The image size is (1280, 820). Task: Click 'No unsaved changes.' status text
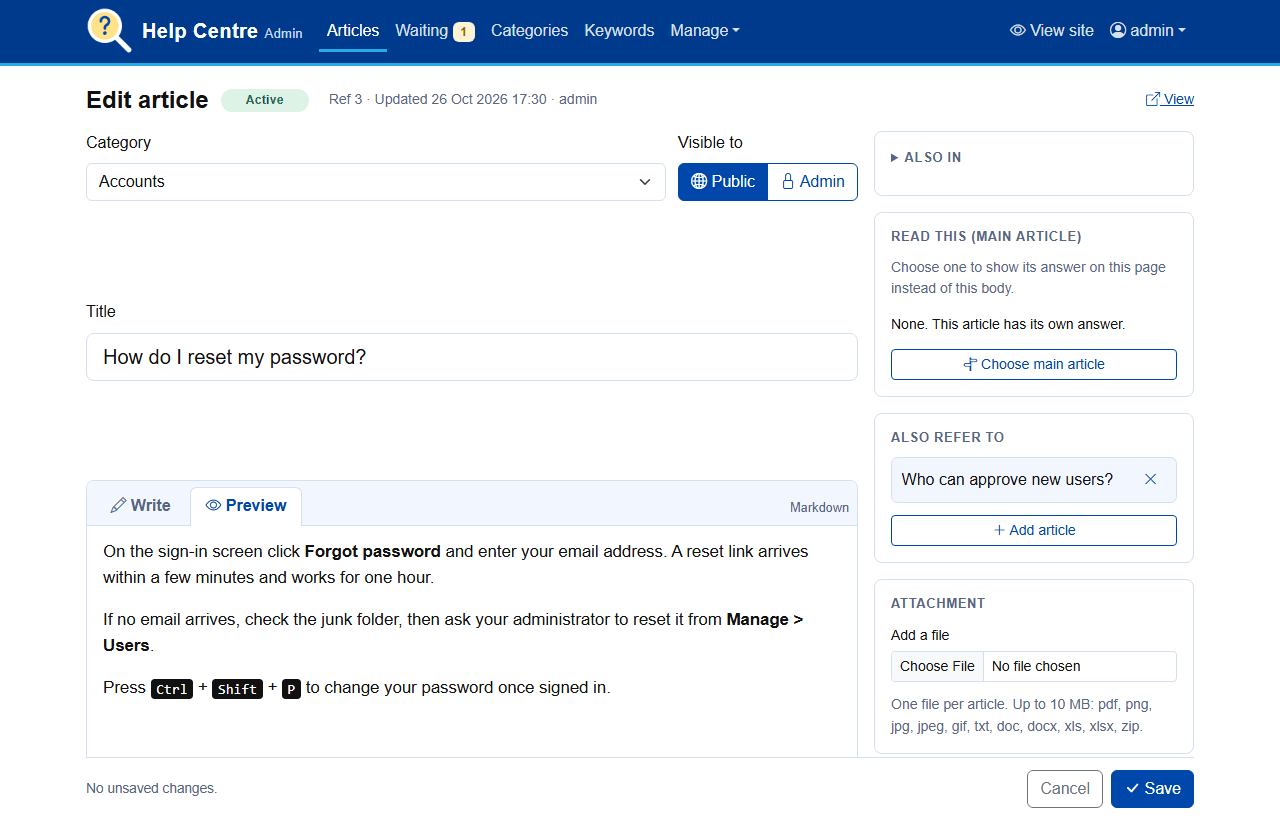(151, 789)
